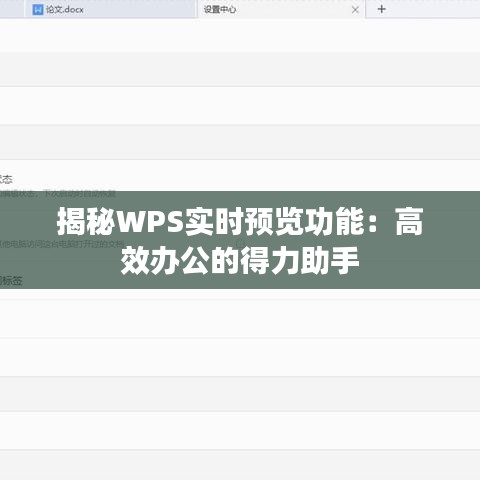Select the first gray settings row below the tabs
The width and height of the screenshot is (480, 480).
(x=240, y=69)
